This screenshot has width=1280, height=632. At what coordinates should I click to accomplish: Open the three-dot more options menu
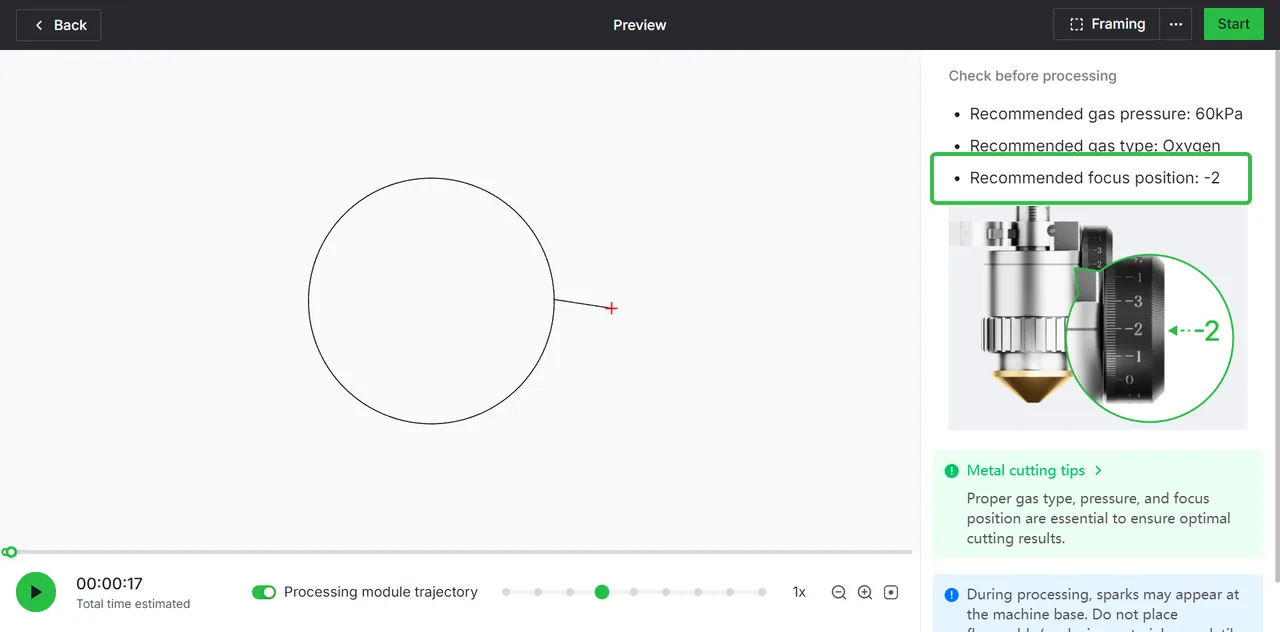1175,24
